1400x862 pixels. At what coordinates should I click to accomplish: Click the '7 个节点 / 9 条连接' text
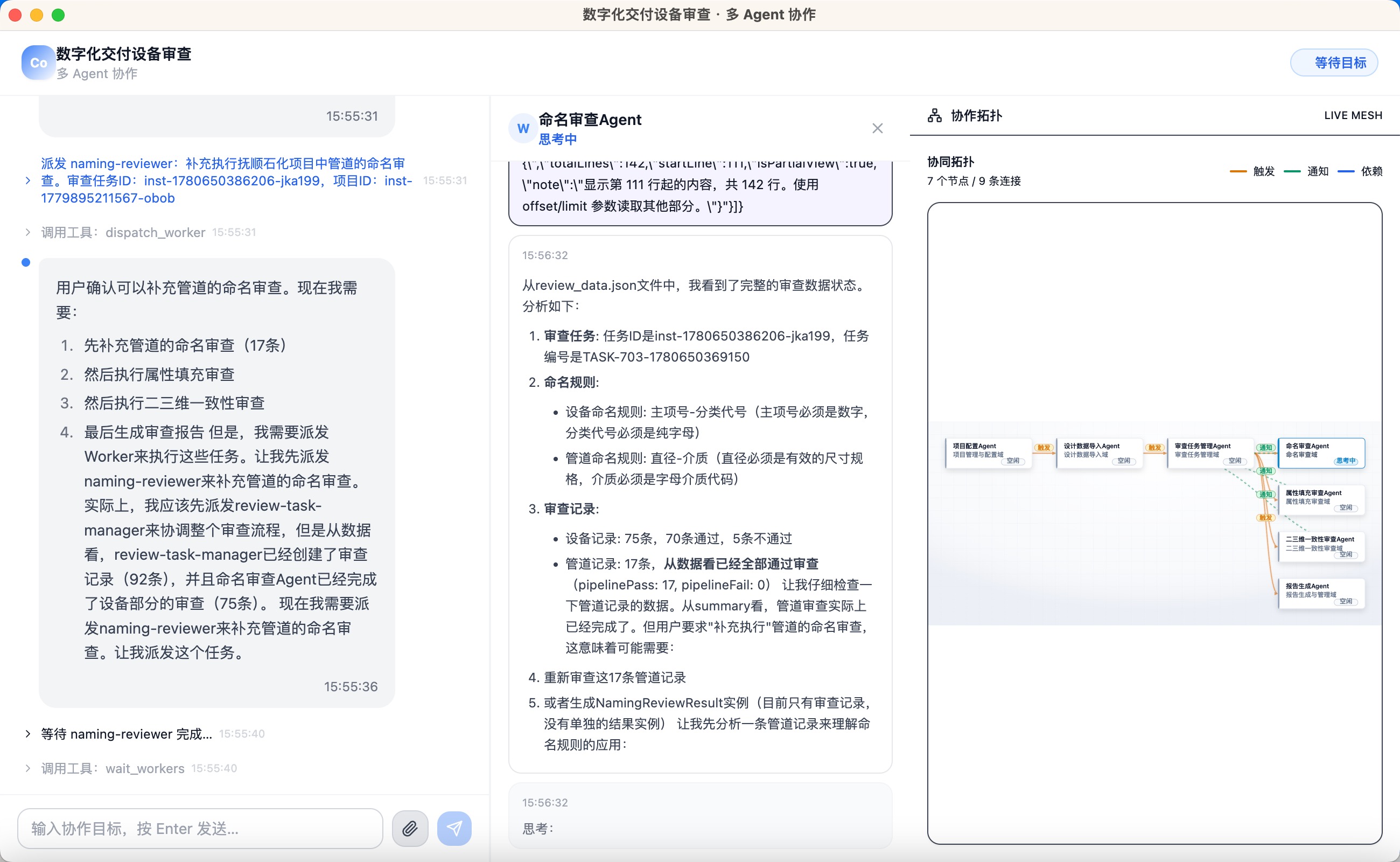point(974,182)
